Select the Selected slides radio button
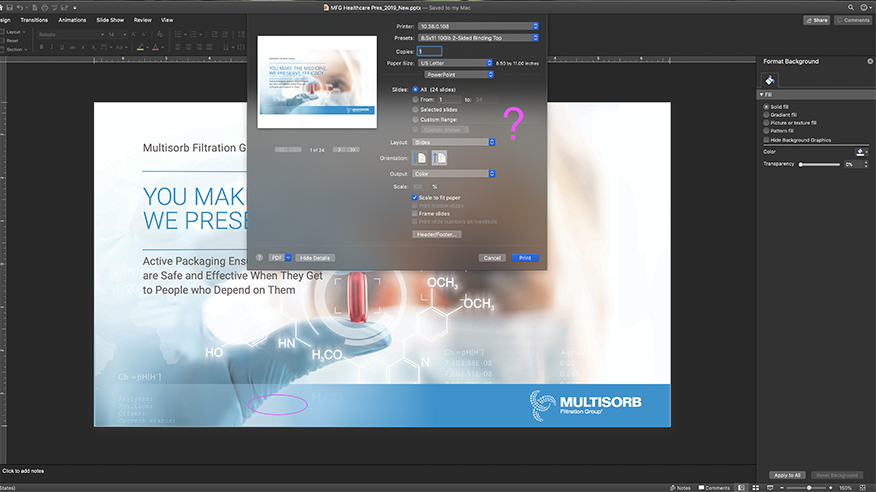The width and height of the screenshot is (876, 492). 415,109
